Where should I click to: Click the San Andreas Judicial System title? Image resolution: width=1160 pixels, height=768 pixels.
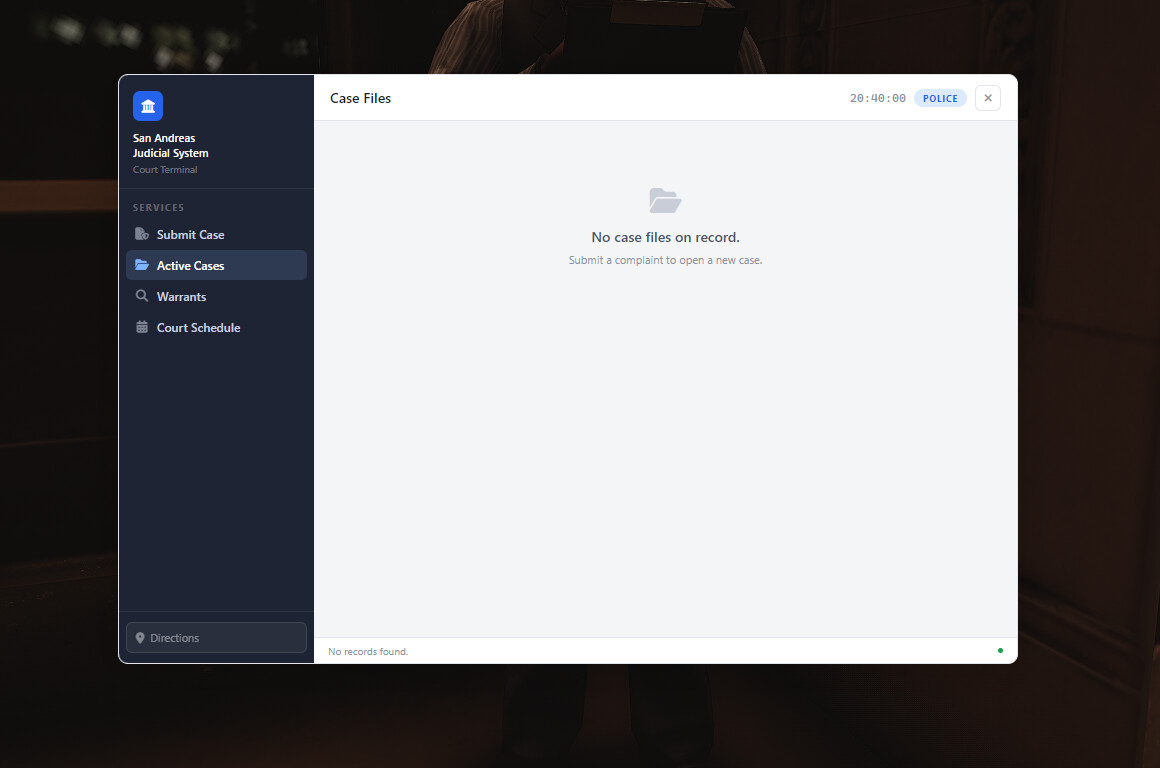pos(170,146)
